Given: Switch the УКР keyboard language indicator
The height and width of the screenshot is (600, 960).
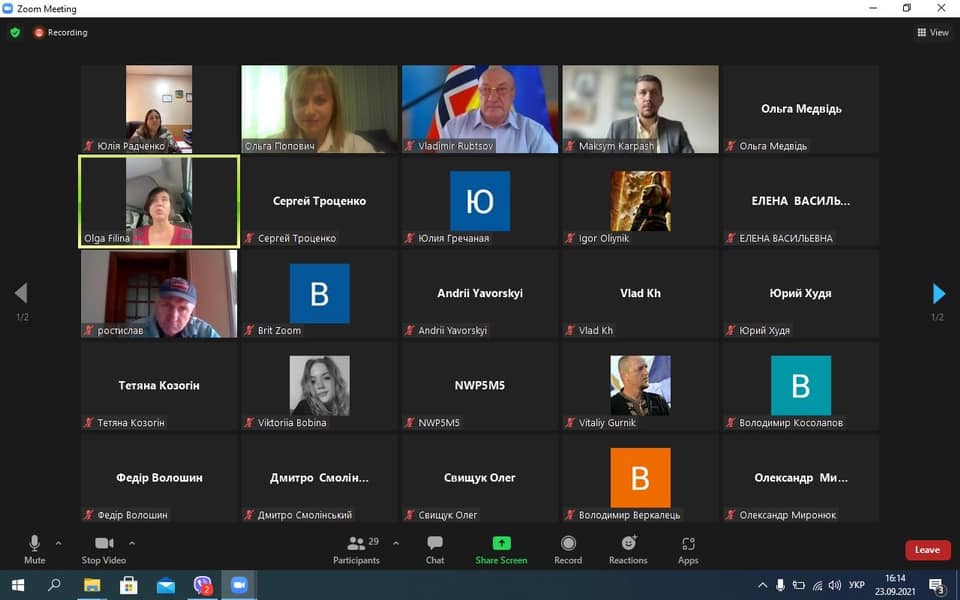Looking at the screenshot, I should [x=856, y=585].
